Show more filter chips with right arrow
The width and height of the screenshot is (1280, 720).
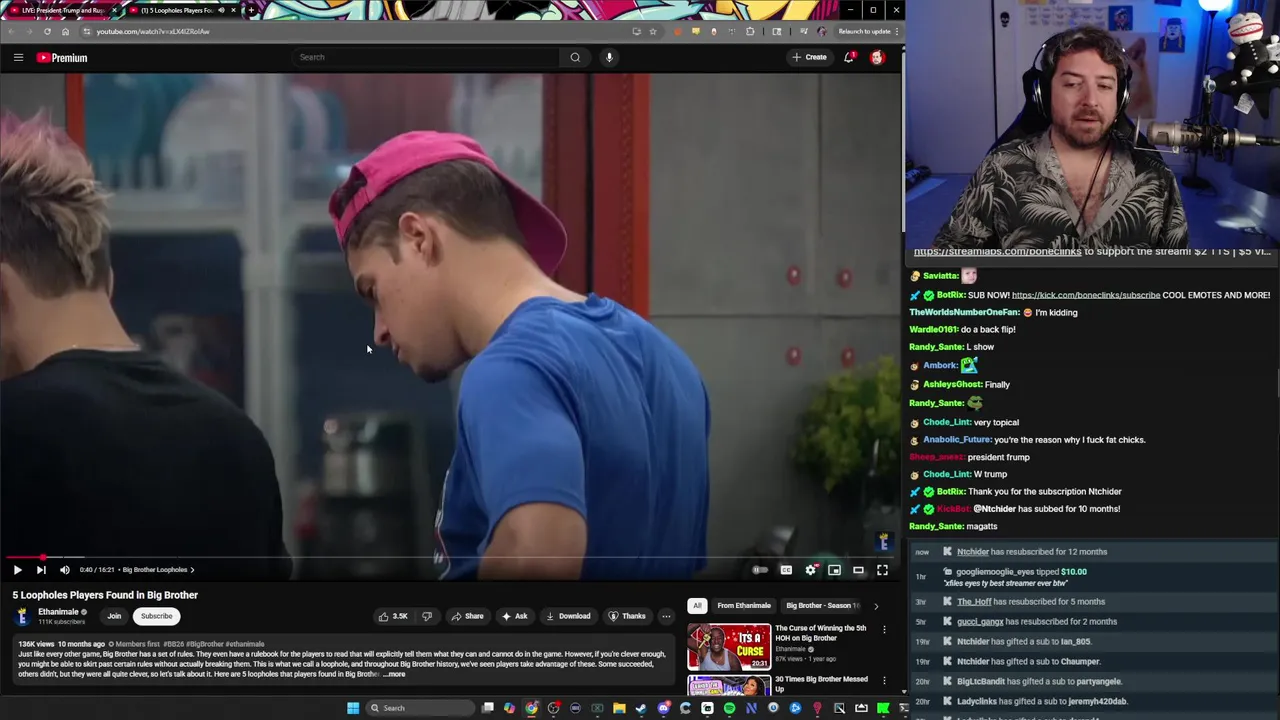pos(876,605)
